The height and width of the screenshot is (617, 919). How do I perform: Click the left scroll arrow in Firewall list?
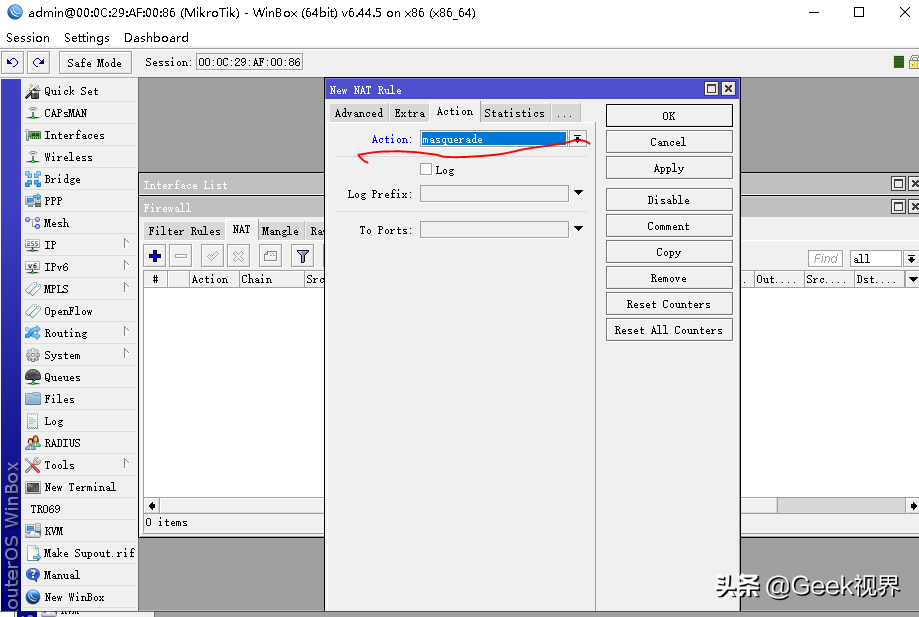[152, 506]
